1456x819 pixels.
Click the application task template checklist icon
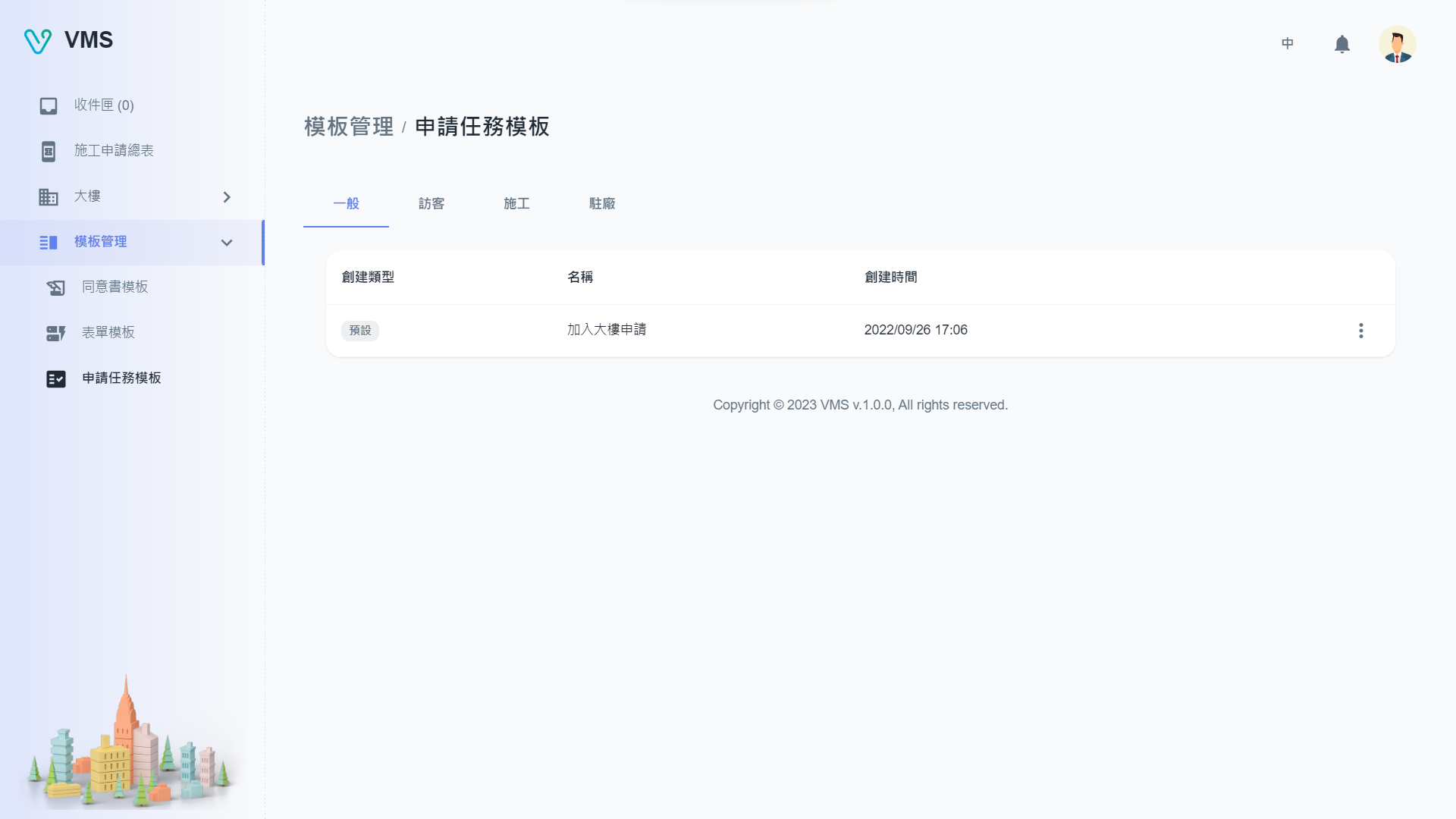pos(56,379)
